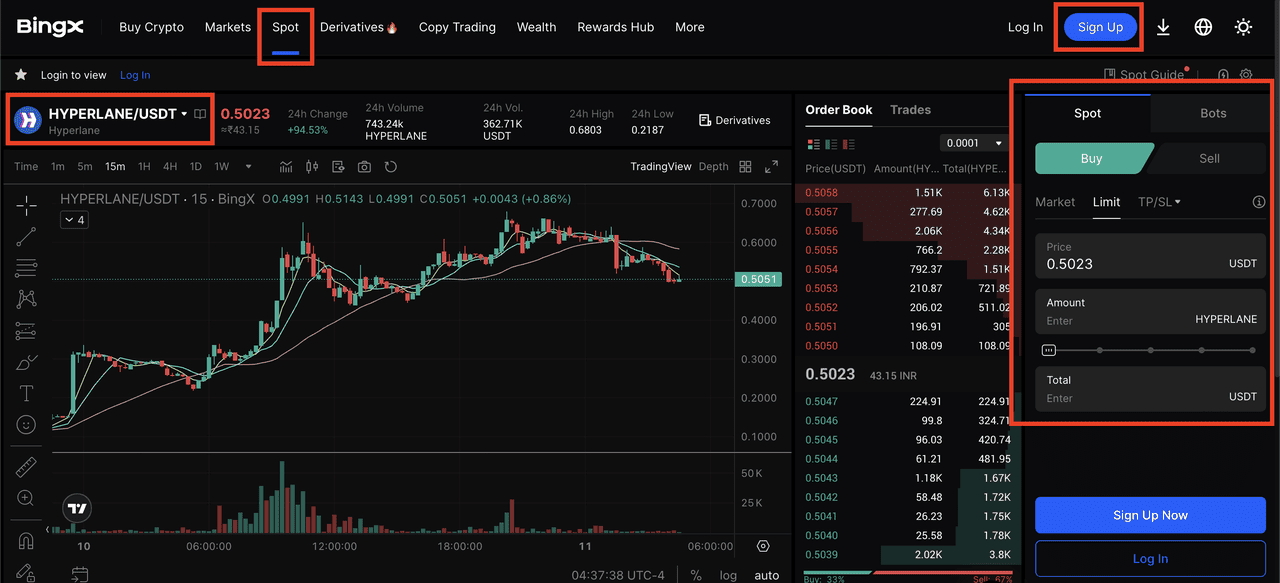Open the 0.0001 price precision dropdown
This screenshot has height=583, width=1280.
976,143
